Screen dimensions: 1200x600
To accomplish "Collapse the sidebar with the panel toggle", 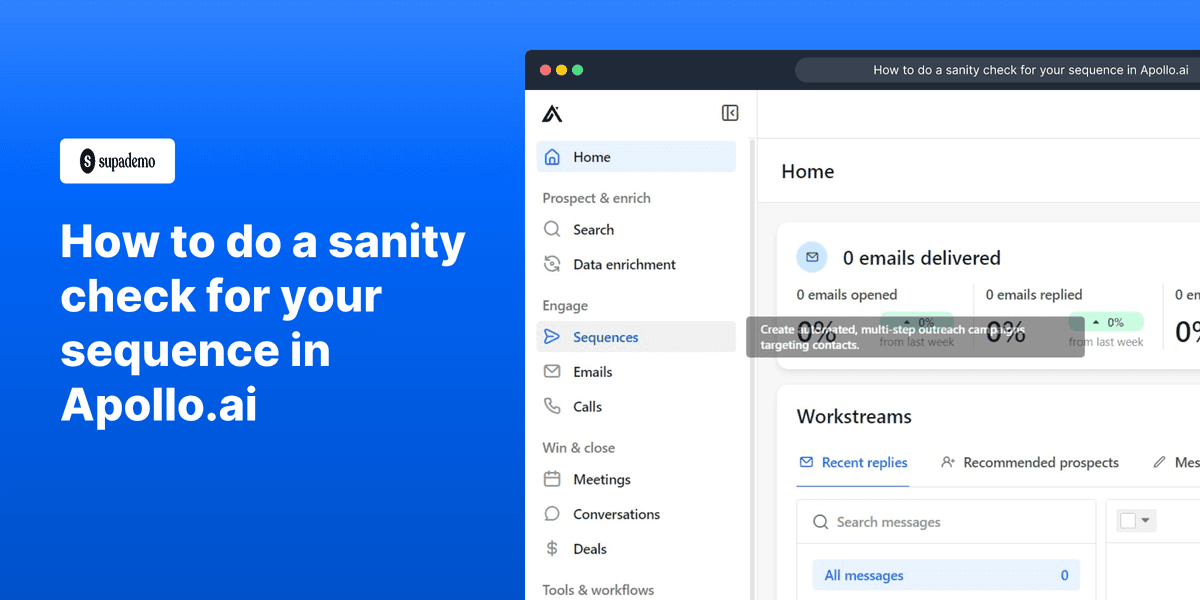I will click(730, 113).
